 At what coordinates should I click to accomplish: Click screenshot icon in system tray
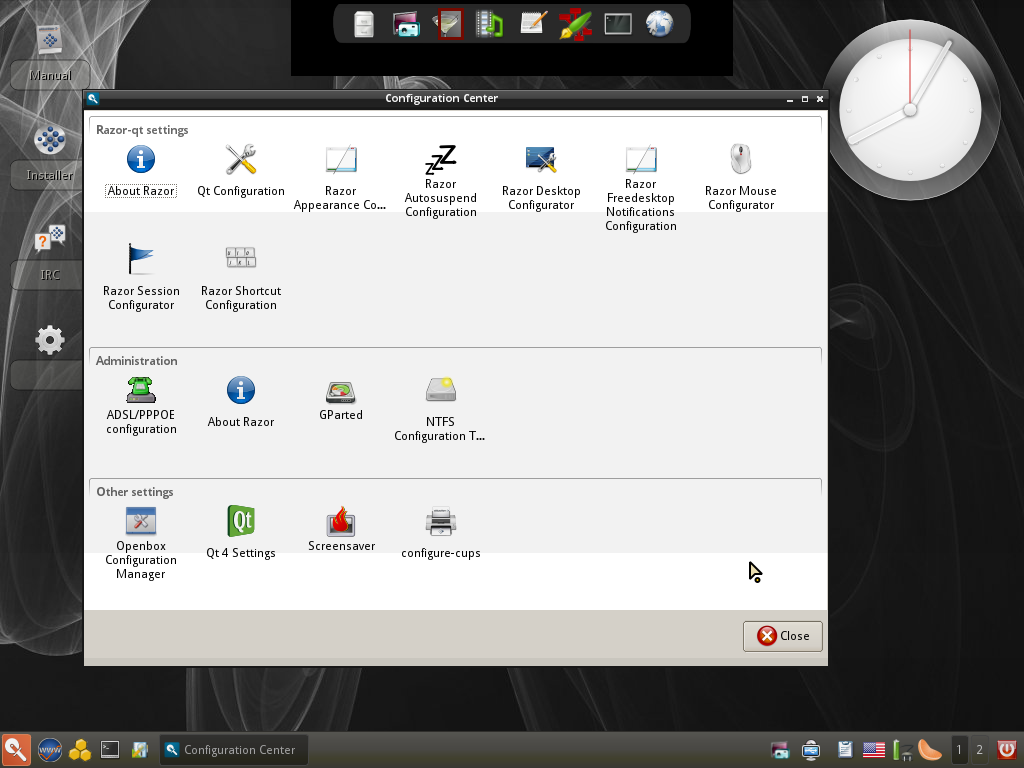coord(780,750)
